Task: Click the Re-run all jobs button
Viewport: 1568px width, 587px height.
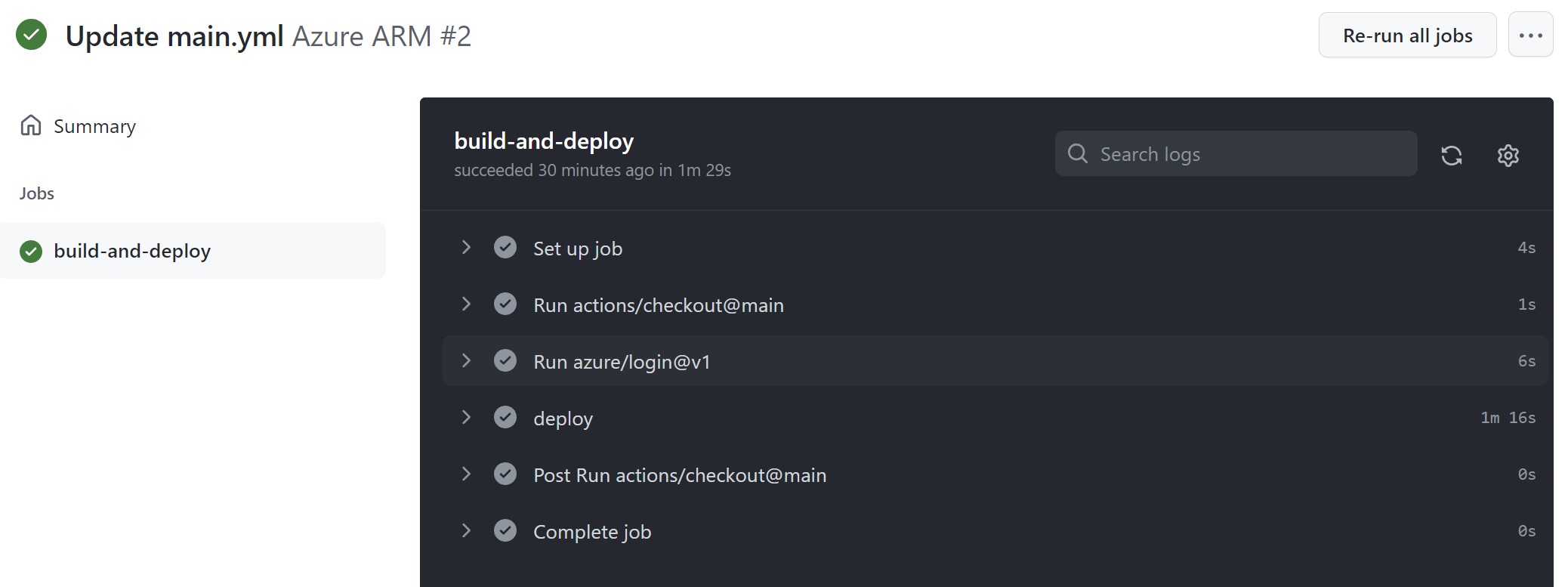Action: 1407,35
